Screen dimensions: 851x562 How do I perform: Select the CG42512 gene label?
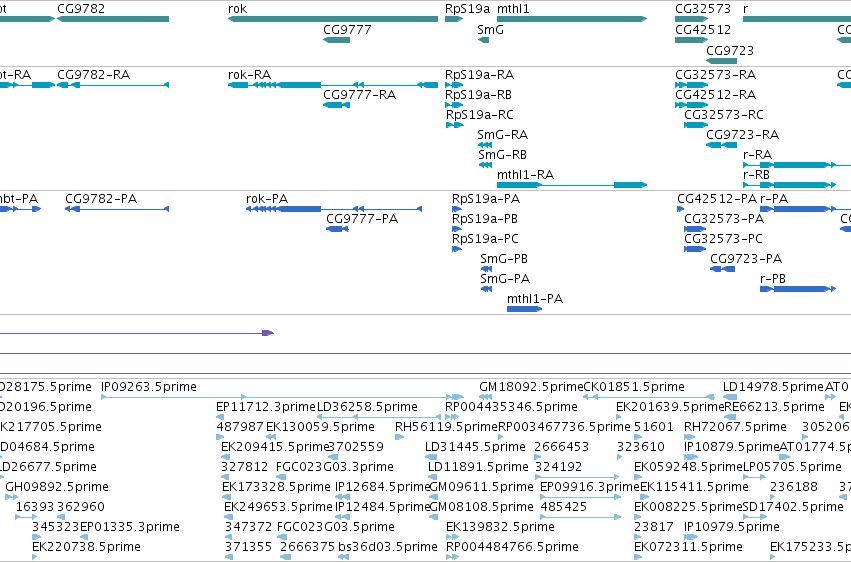703,29
